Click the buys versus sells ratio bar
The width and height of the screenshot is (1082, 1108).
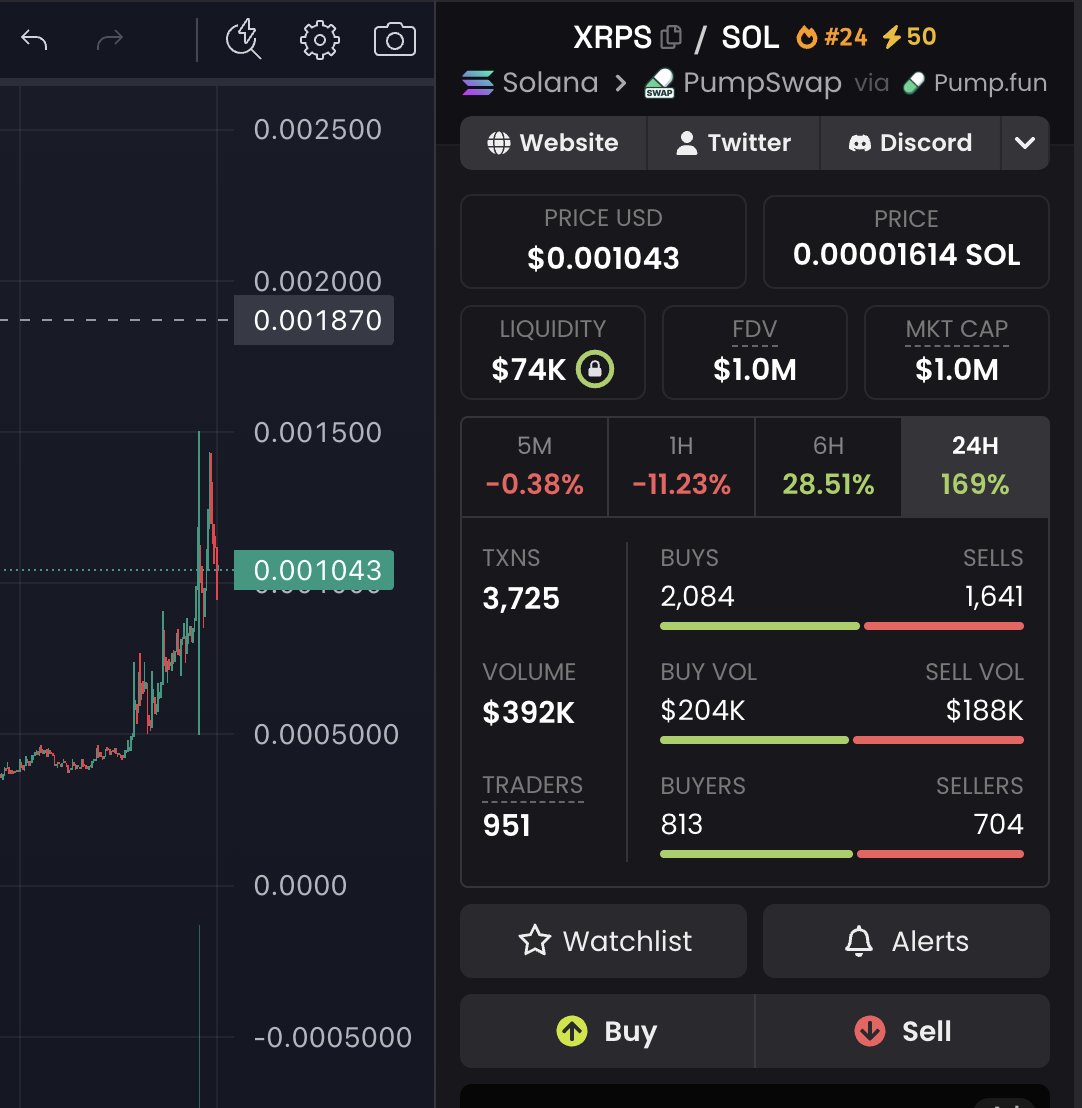842,626
